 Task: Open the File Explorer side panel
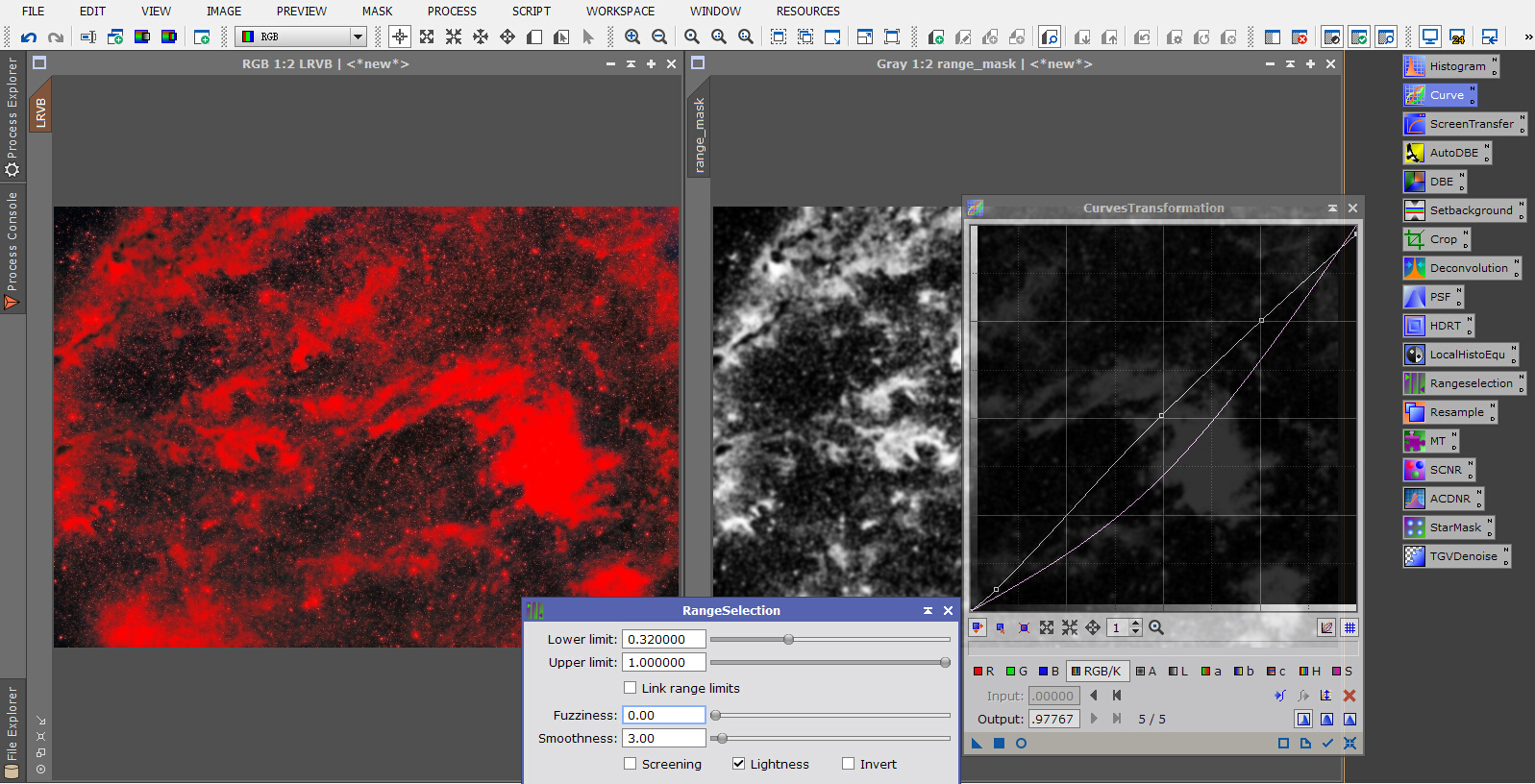click(x=12, y=730)
